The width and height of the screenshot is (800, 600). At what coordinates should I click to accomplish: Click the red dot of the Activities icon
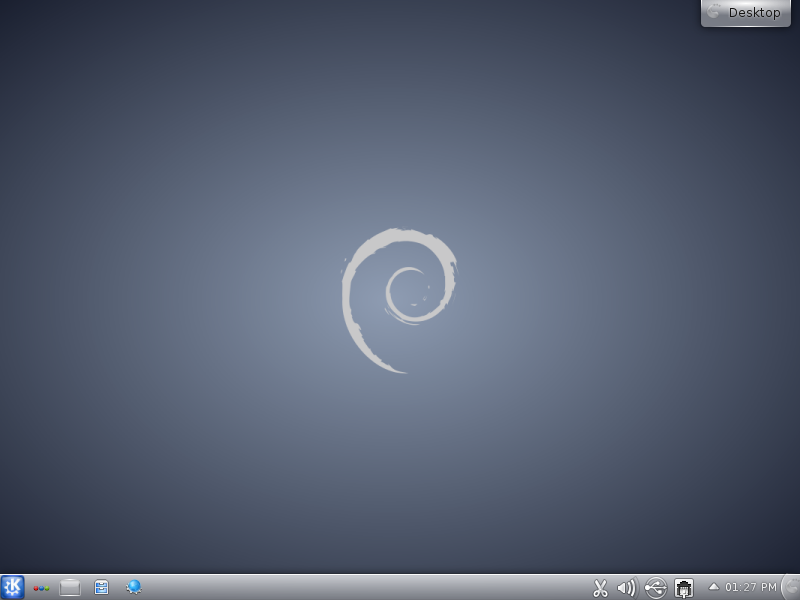(35, 588)
